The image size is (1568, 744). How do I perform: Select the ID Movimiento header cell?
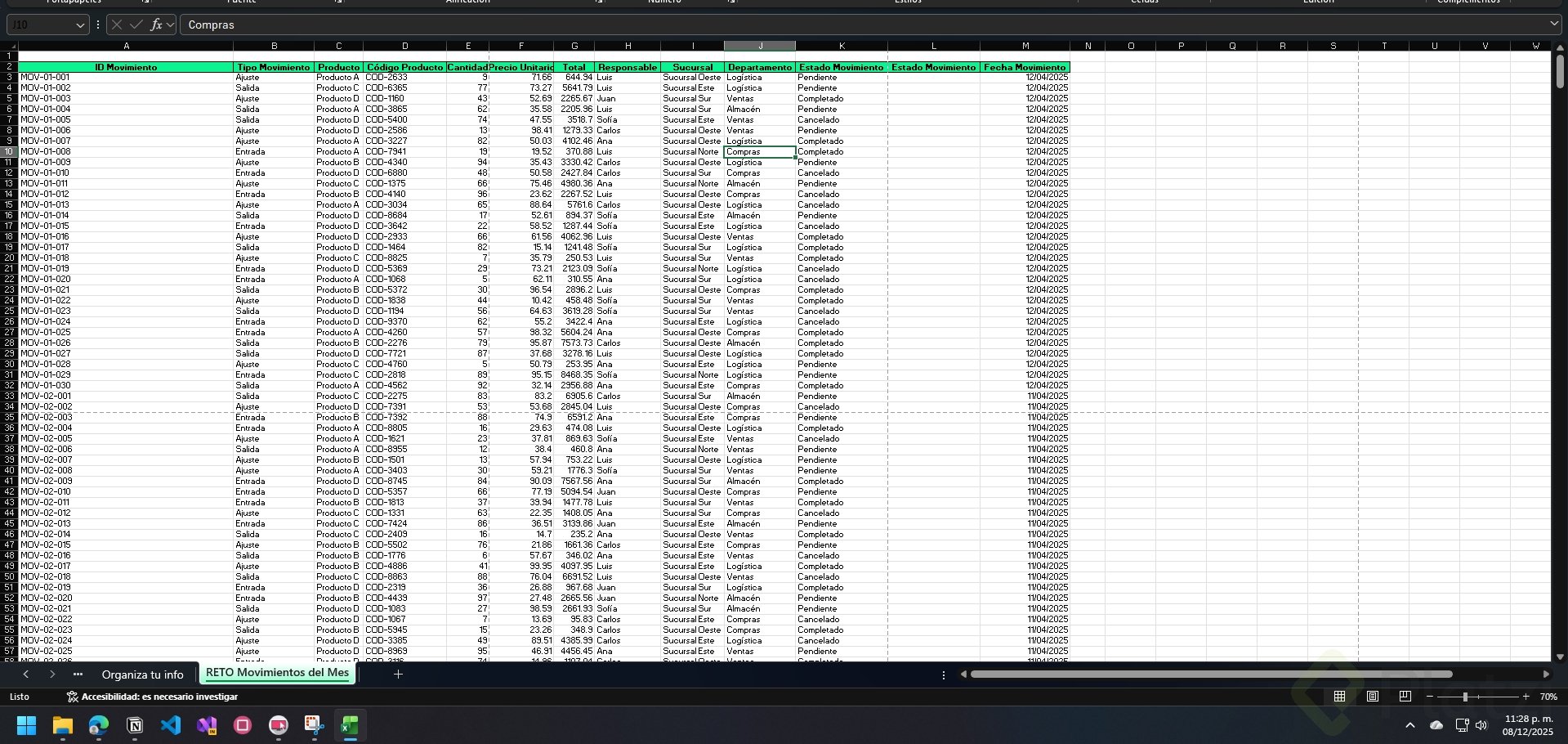126,67
